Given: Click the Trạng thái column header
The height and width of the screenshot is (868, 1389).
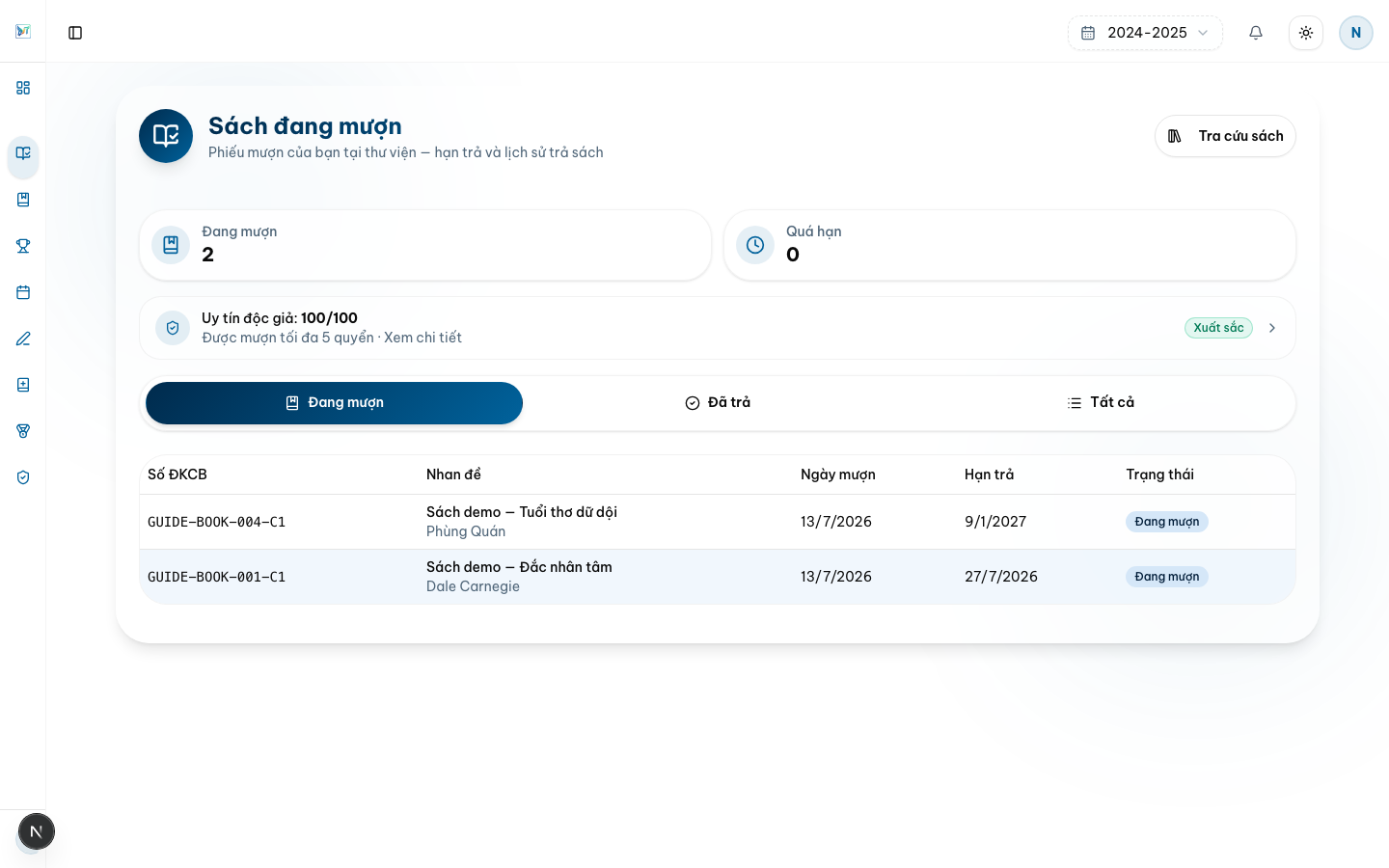Looking at the screenshot, I should [1159, 475].
